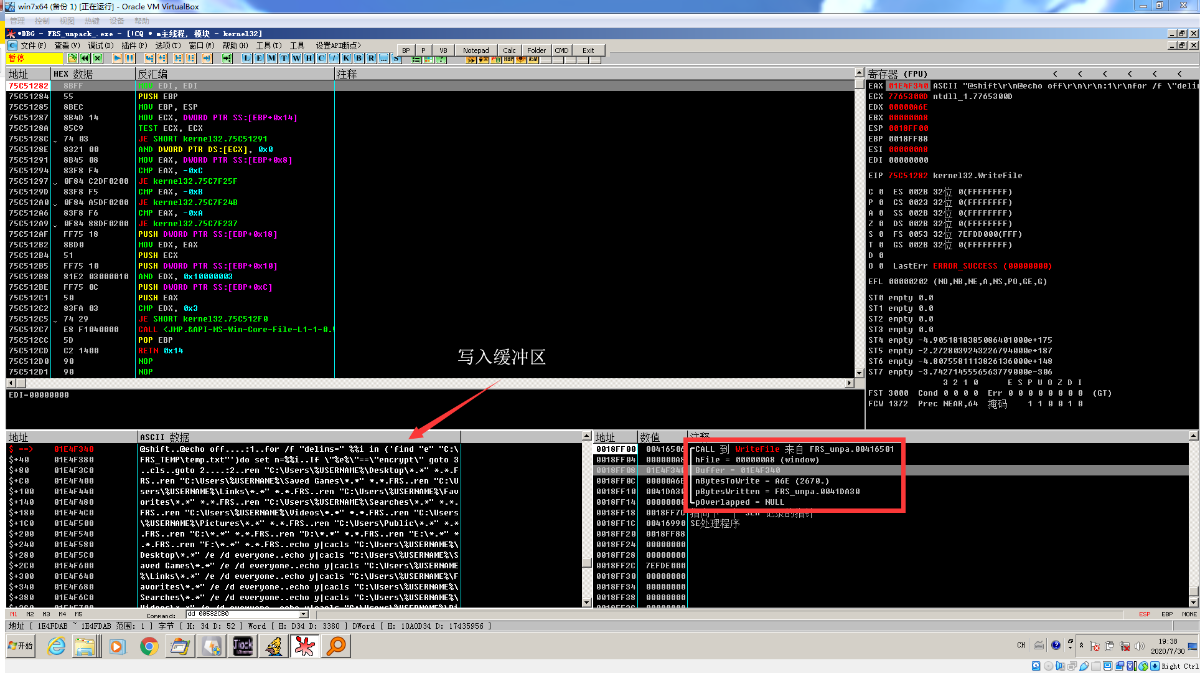Viewport: 1200px width, 673px height.
Task: Click the Close program X toolbar icon
Action: (x=97, y=58)
